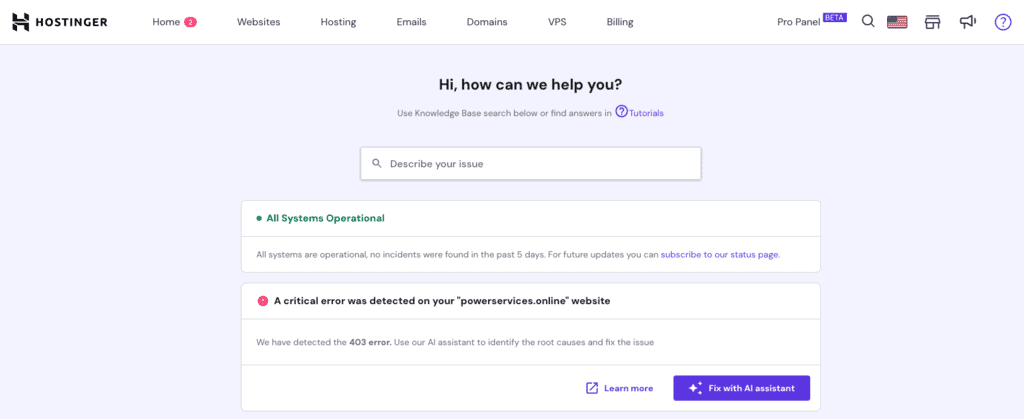Click the red critical error icon
This screenshot has height=419, width=1024.
click(262, 300)
